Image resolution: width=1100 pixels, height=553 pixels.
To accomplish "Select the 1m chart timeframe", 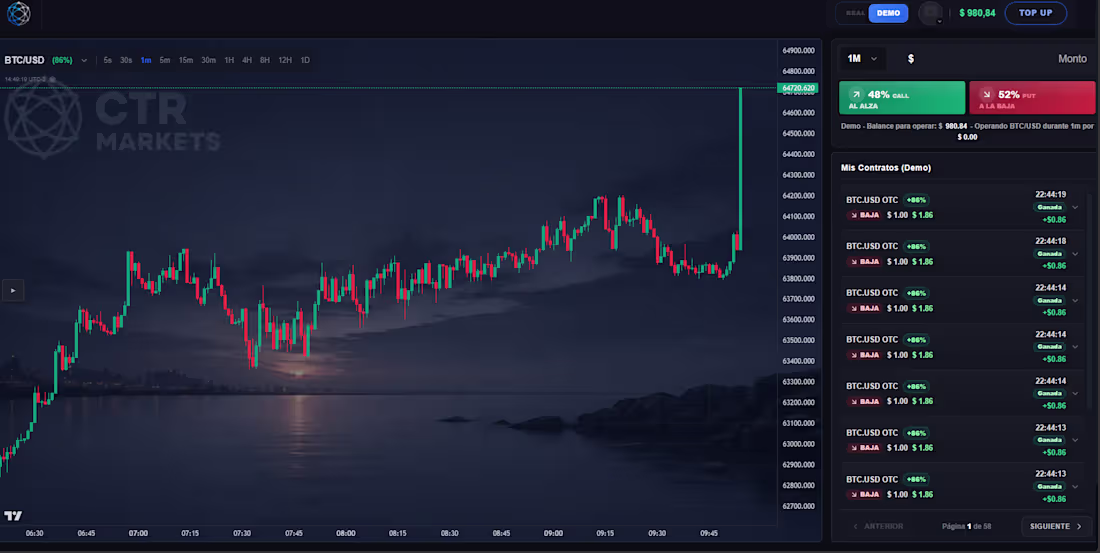I will coord(146,60).
